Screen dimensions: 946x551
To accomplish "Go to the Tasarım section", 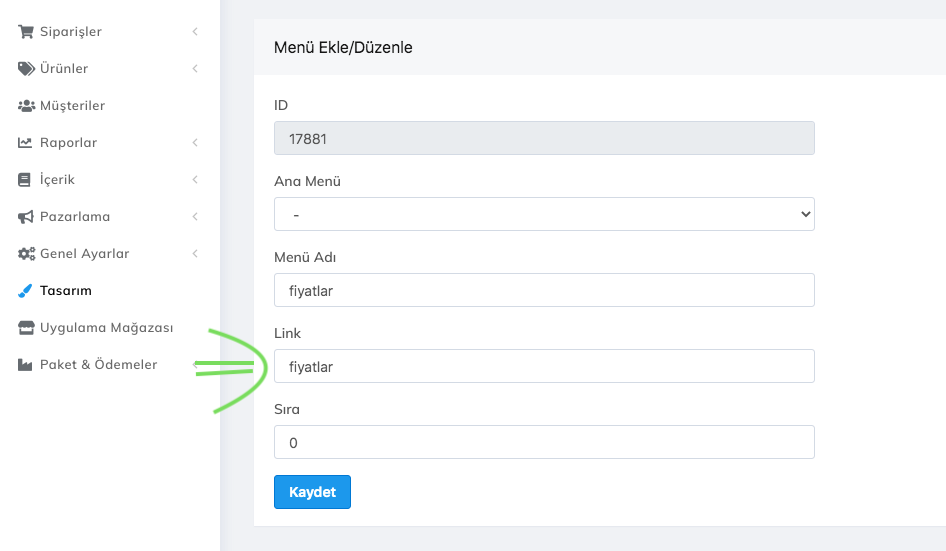I will [x=65, y=291].
